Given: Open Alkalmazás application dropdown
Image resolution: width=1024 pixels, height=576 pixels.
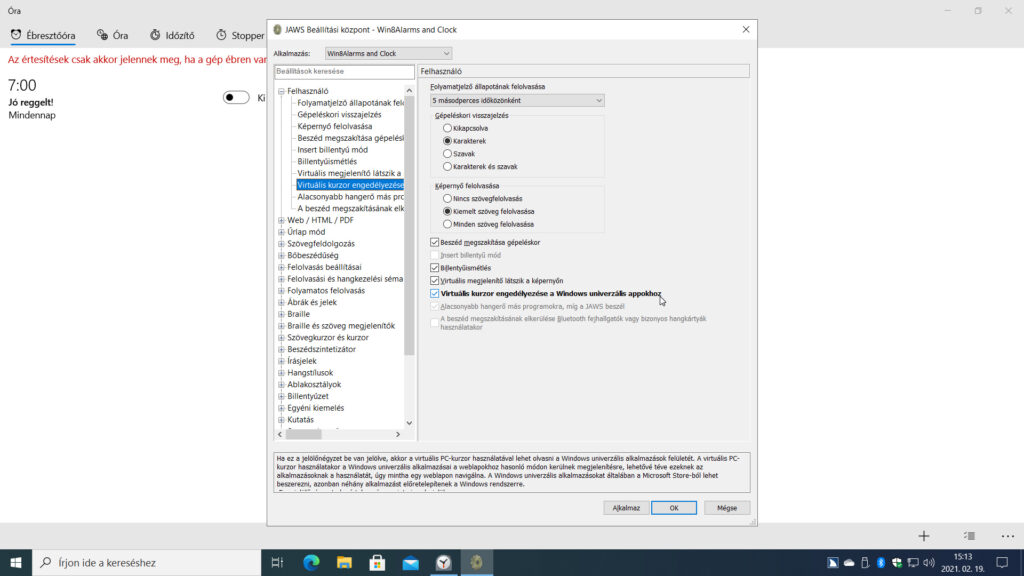Looking at the screenshot, I should (x=388, y=54).
